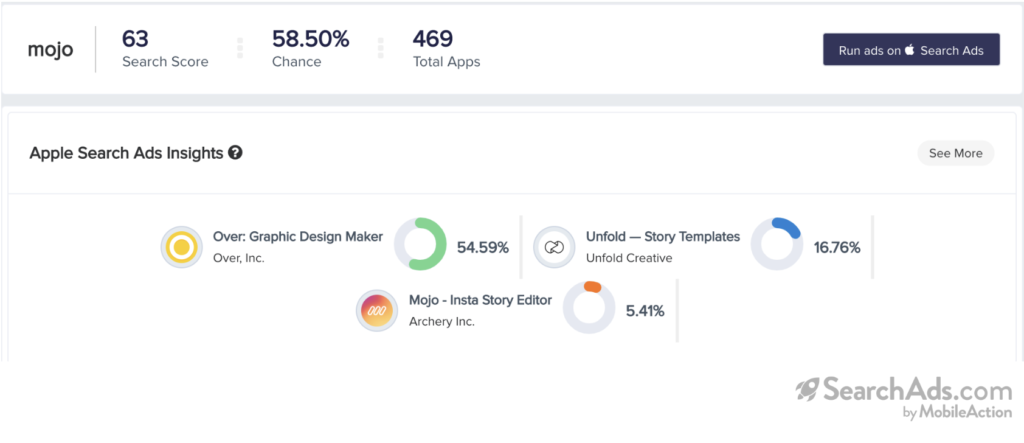Open Over: Graphic Design Maker app title

coord(298,237)
